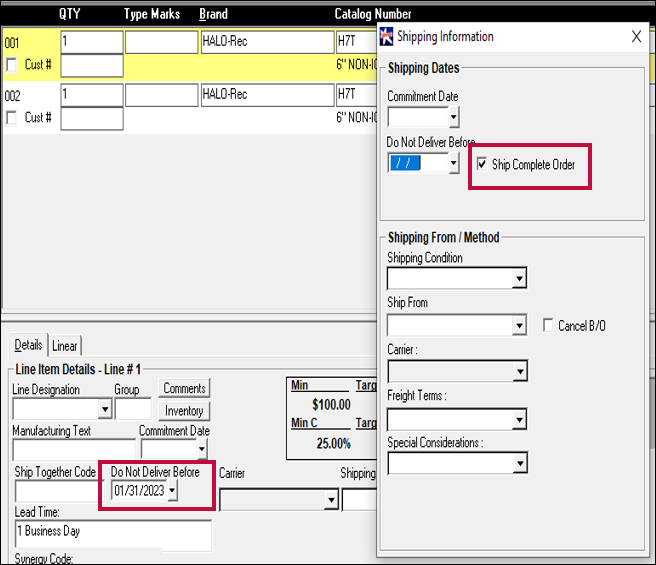Open the Commitment Date dropdown in Shipping Dates
The height and width of the screenshot is (565, 656).
pyautogui.click(x=453, y=118)
